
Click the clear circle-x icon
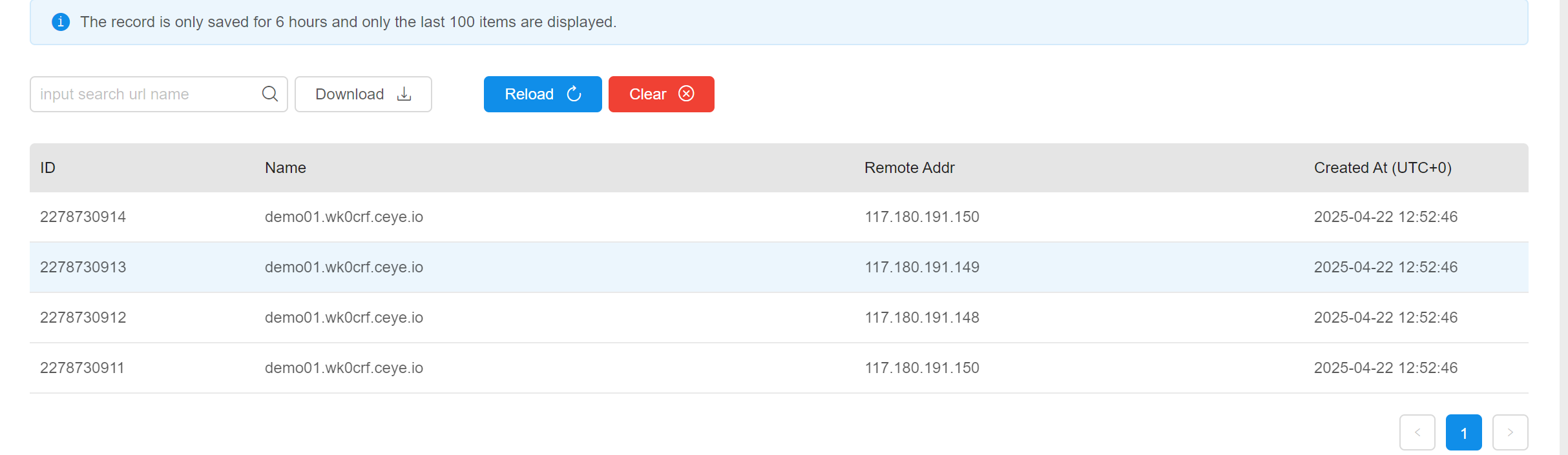click(686, 94)
